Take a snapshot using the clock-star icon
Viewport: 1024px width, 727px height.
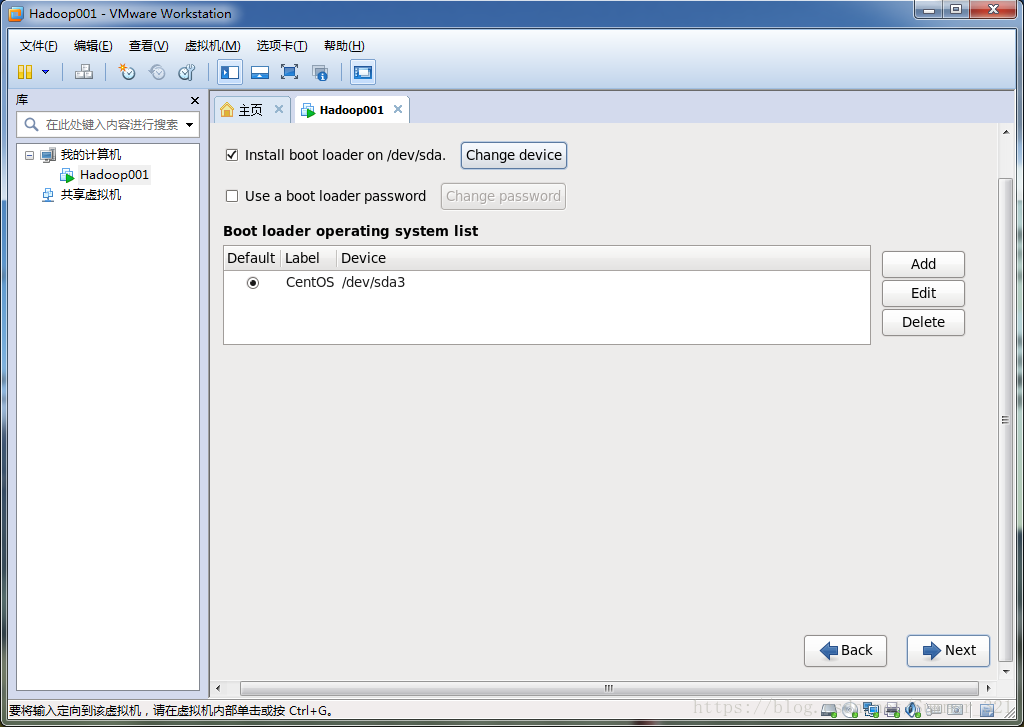(x=127, y=72)
